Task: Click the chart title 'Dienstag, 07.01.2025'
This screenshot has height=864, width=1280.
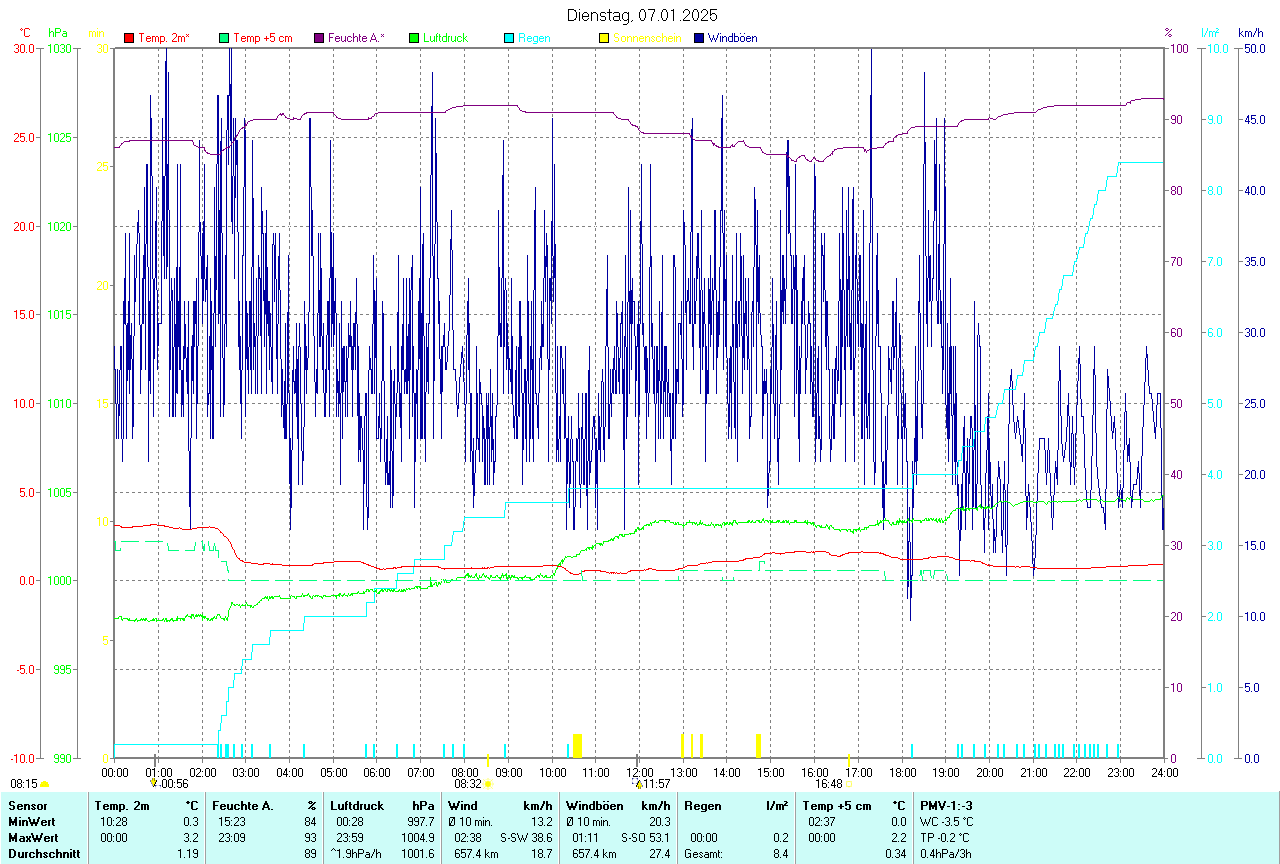Action: (x=642, y=15)
